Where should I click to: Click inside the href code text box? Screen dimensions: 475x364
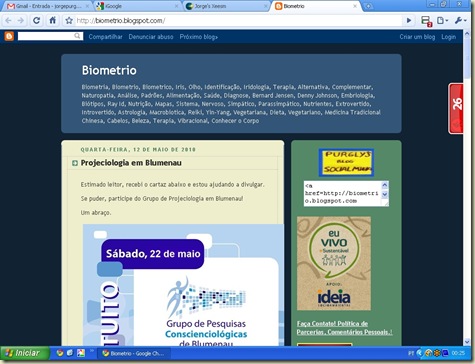tap(342, 193)
